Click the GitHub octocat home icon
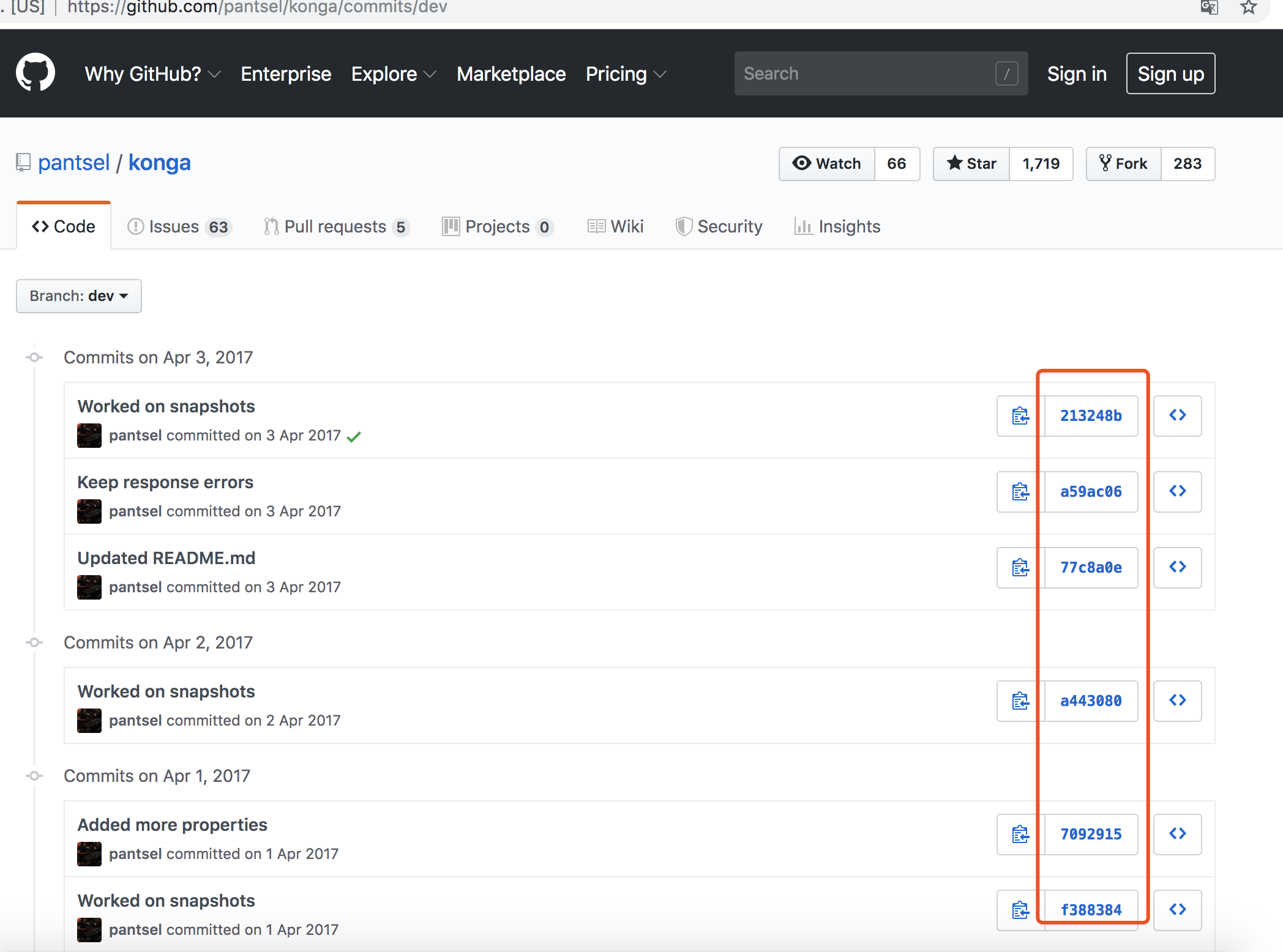This screenshot has width=1283, height=952. pyautogui.click(x=35, y=72)
